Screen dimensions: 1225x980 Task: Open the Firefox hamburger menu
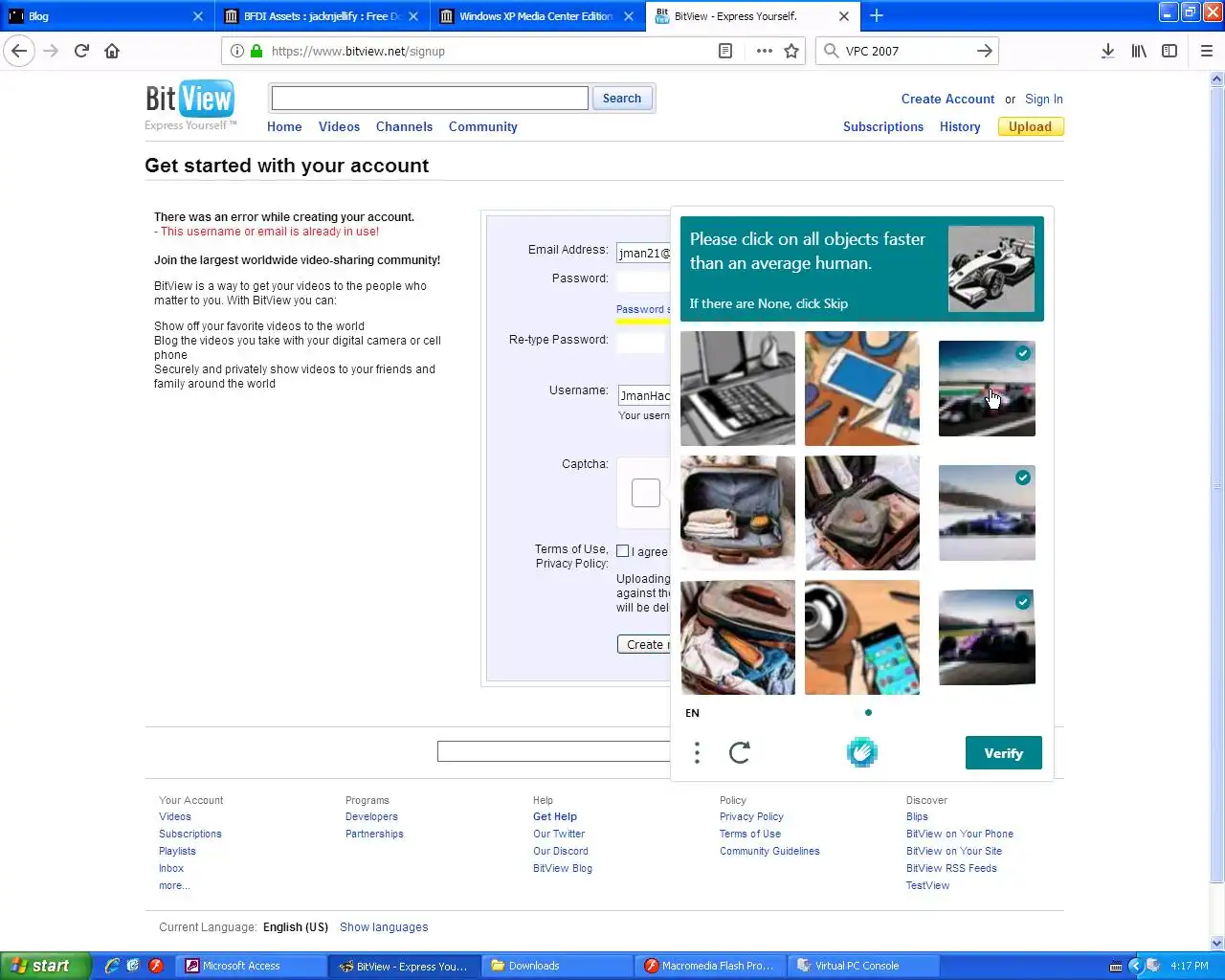[x=1207, y=51]
